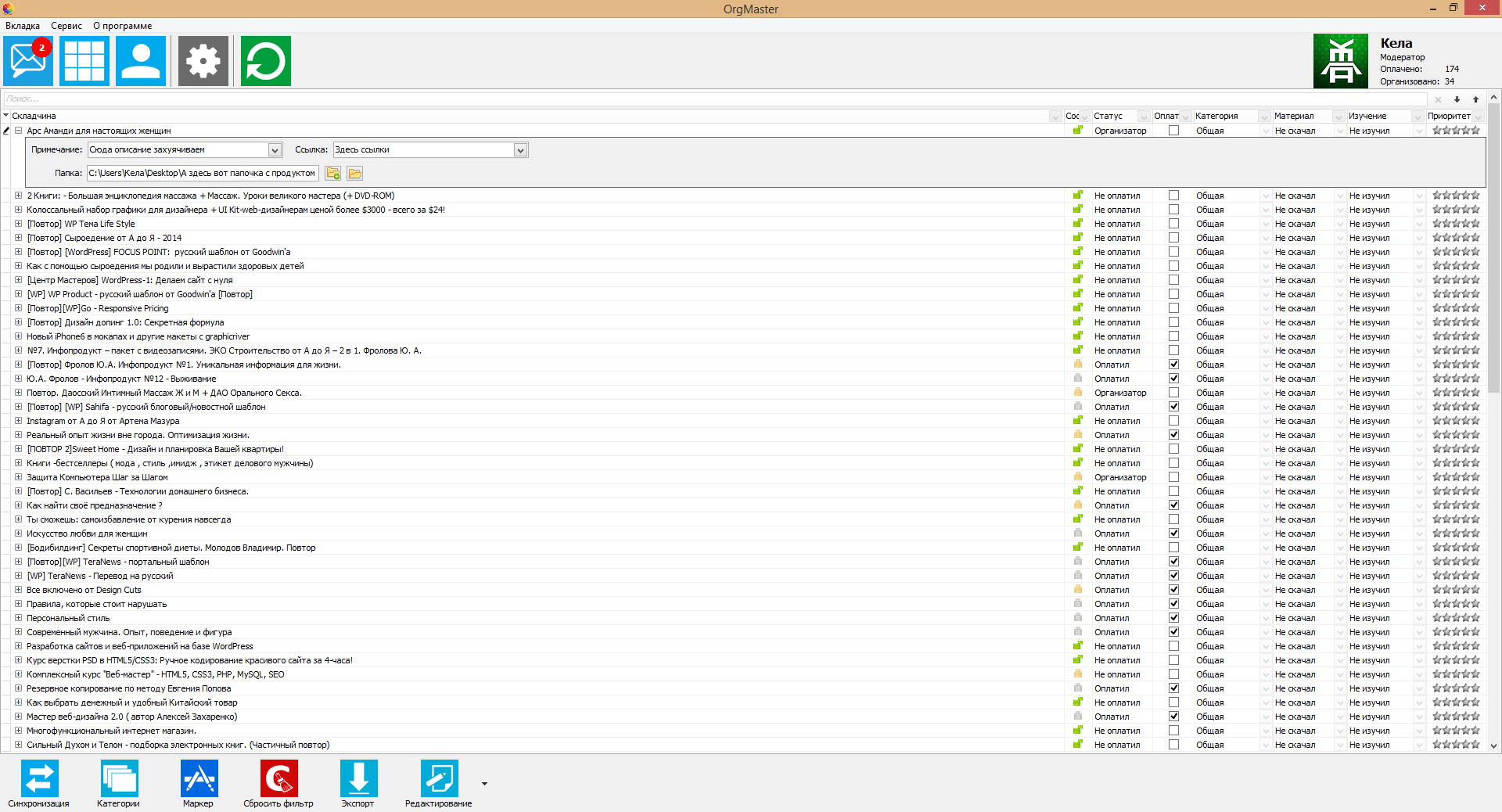Click in the Поиск search field

point(704,99)
